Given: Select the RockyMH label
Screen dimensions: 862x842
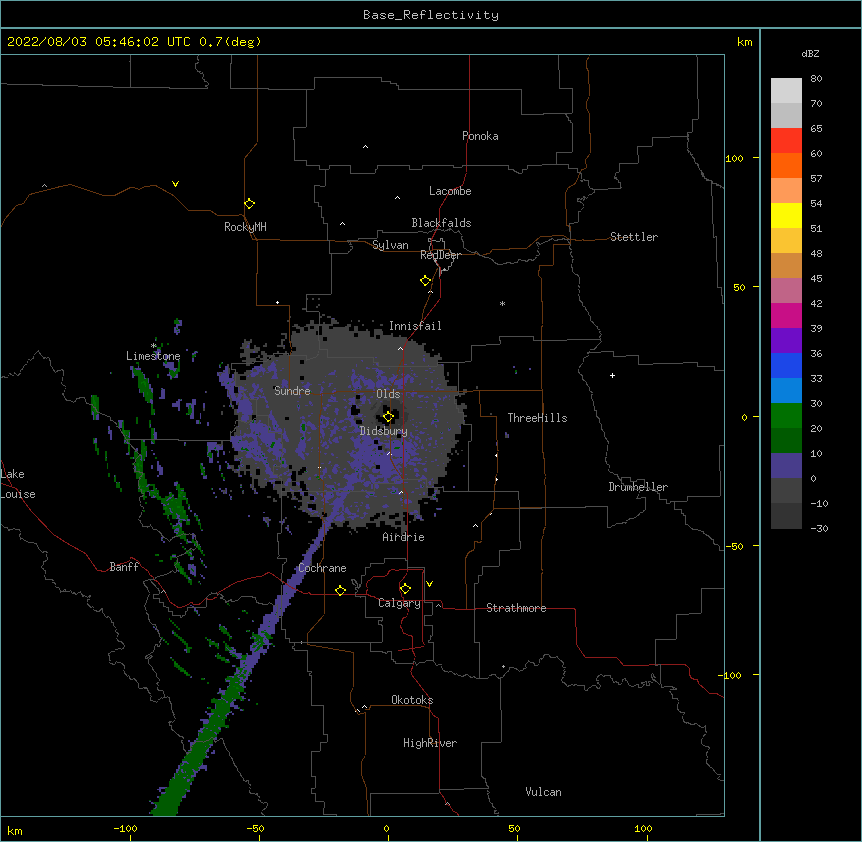Looking at the screenshot, I should pos(245,227).
